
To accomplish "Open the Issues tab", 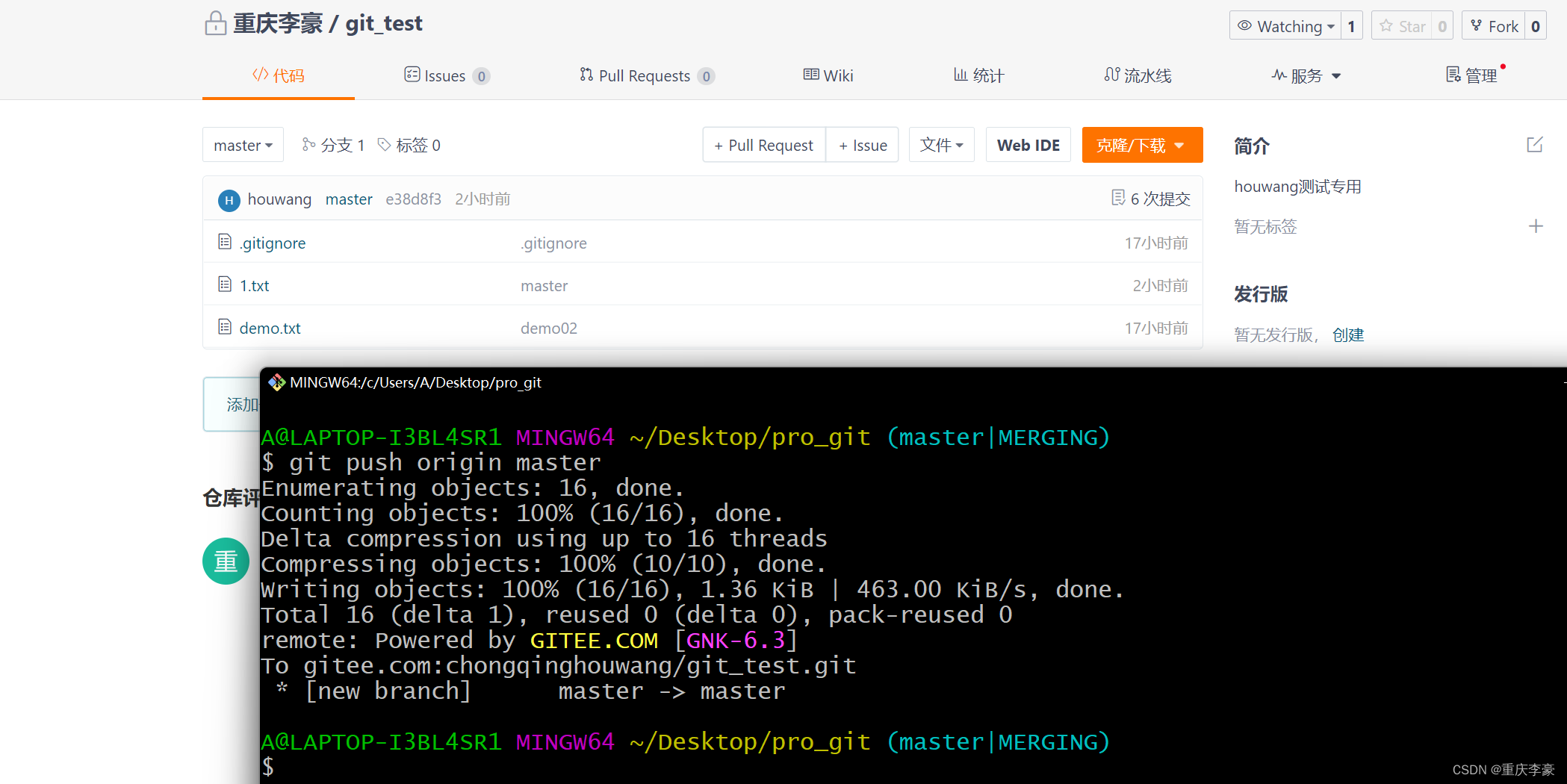I will (x=447, y=75).
